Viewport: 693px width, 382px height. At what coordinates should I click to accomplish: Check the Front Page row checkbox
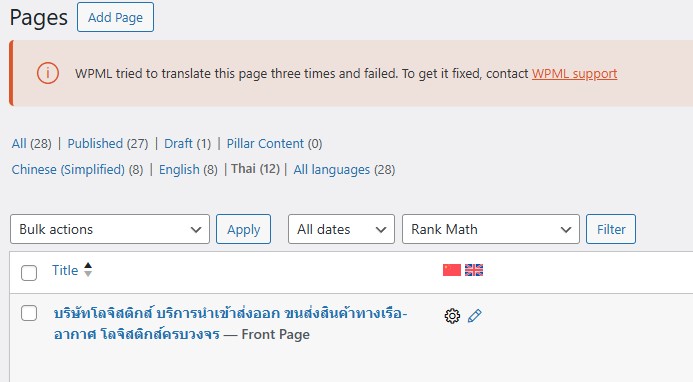tap(29, 313)
